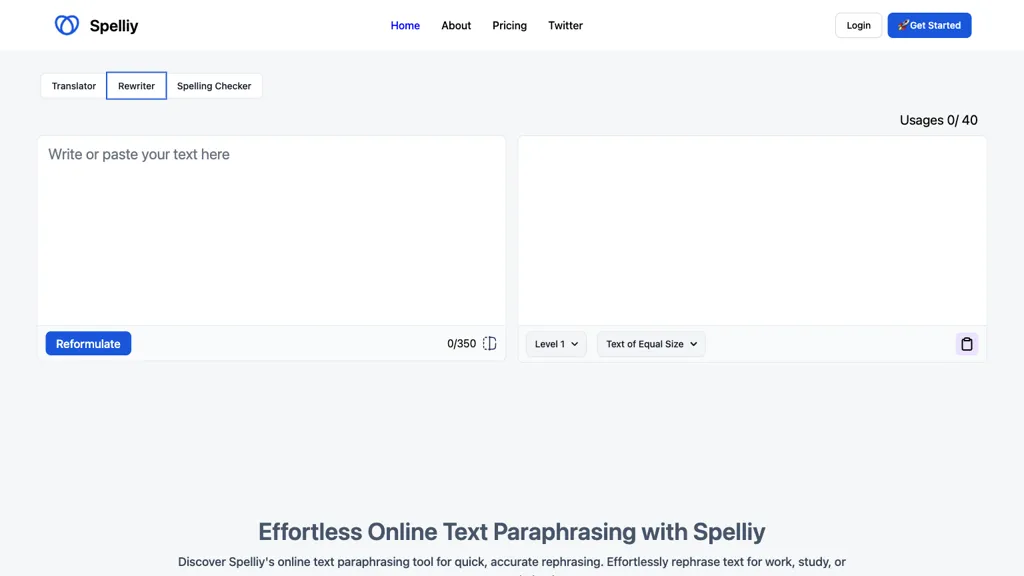Switch to Spelling Checker tab
The height and width of the screenshot is (576, 1024).
pyautogui.click(x=214, y=86)
